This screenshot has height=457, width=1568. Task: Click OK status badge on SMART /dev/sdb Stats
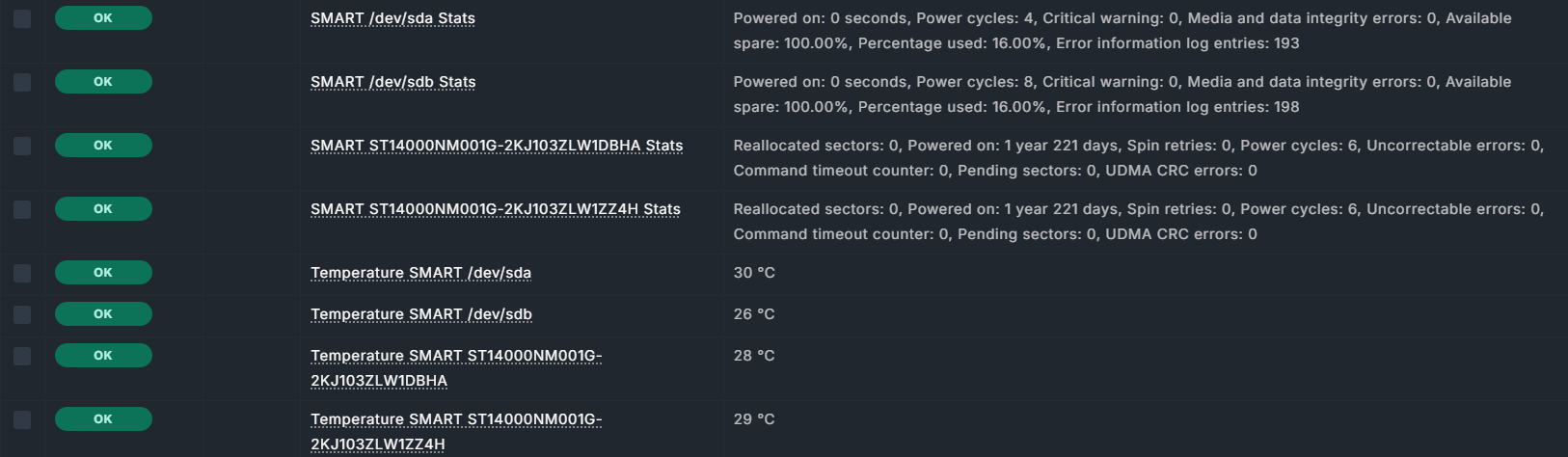103,82
